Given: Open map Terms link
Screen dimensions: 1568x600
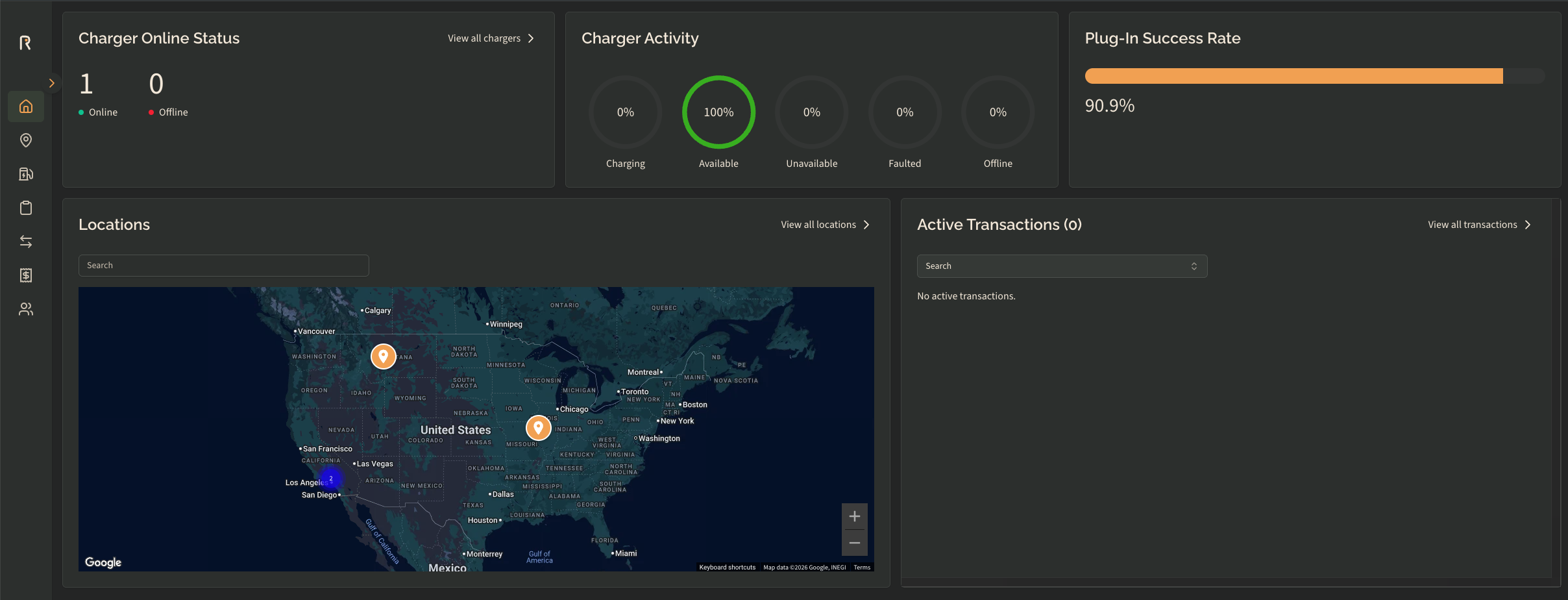Looking at the screenshot, I should tap(862, 568).
